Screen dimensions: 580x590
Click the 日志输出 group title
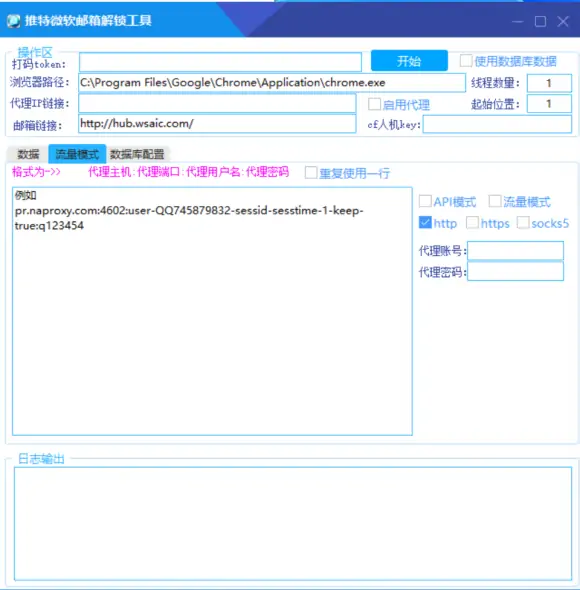[41, 459]
